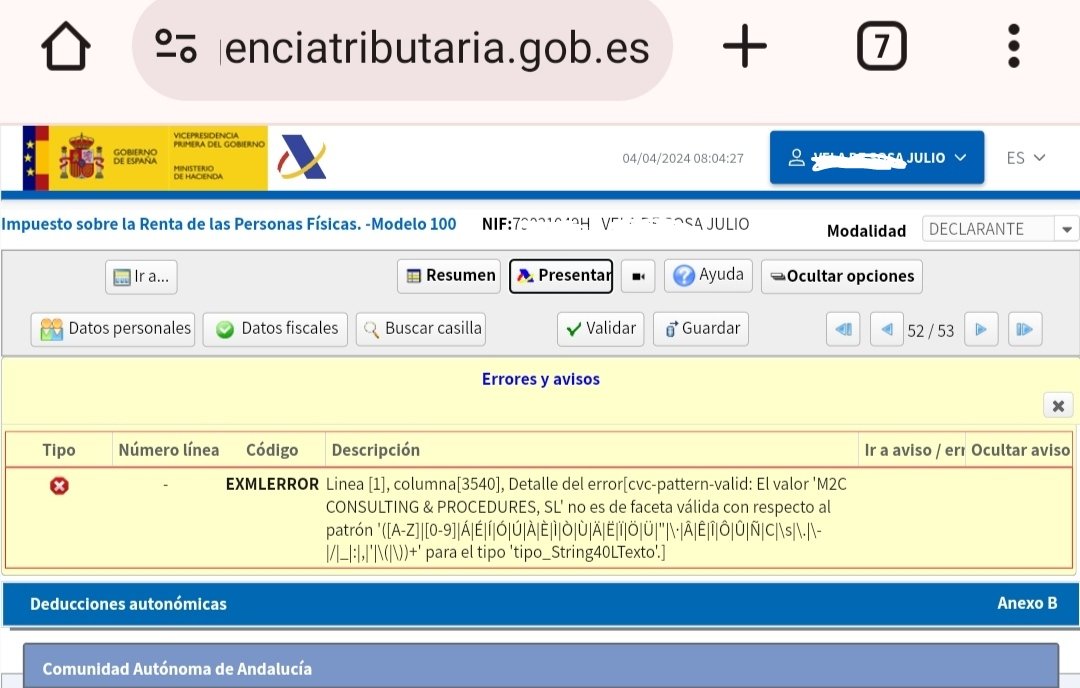Viewport: 1080px width, 688px height.
Task: Tap the agenciatributaria.gob.es address bar
Action: tap(402, 48)
